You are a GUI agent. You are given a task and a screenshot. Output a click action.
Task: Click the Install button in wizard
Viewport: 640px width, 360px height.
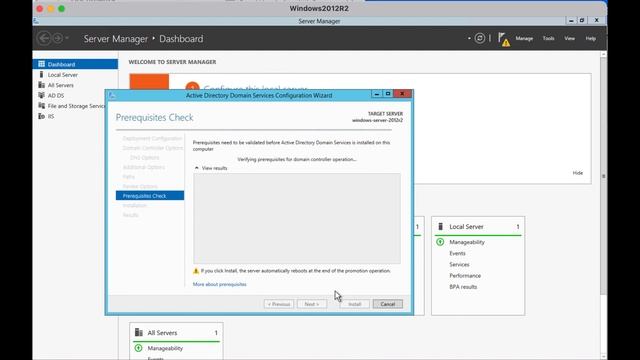tap(354, 304)
